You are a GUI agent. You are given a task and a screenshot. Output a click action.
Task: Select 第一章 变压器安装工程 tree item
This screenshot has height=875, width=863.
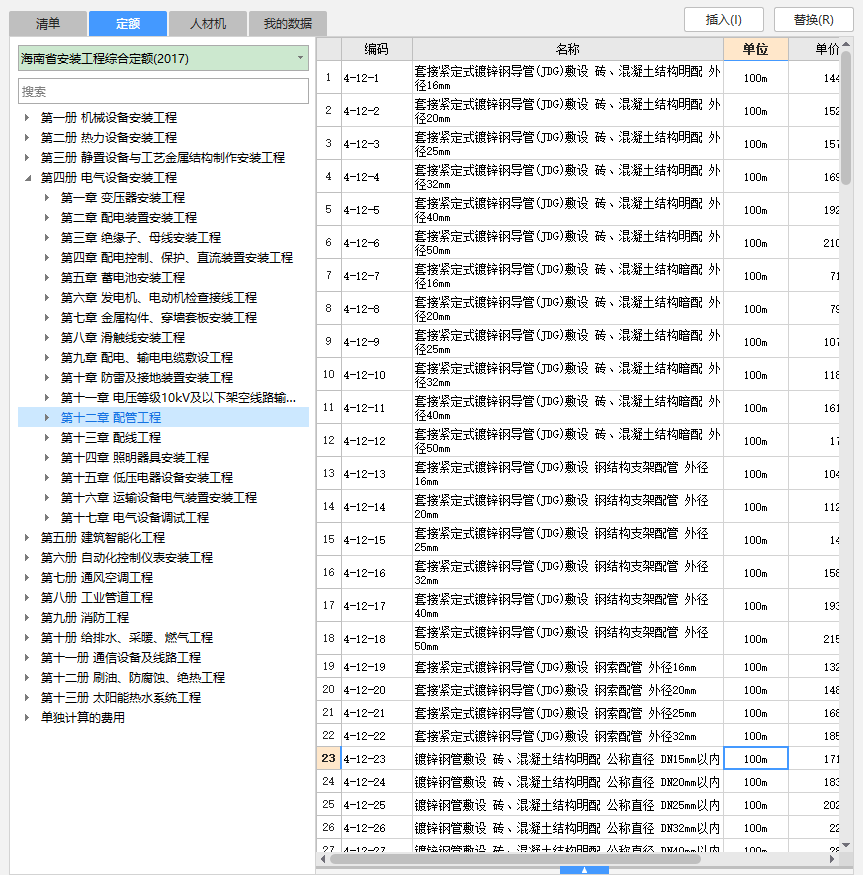(x=122, y=198)
